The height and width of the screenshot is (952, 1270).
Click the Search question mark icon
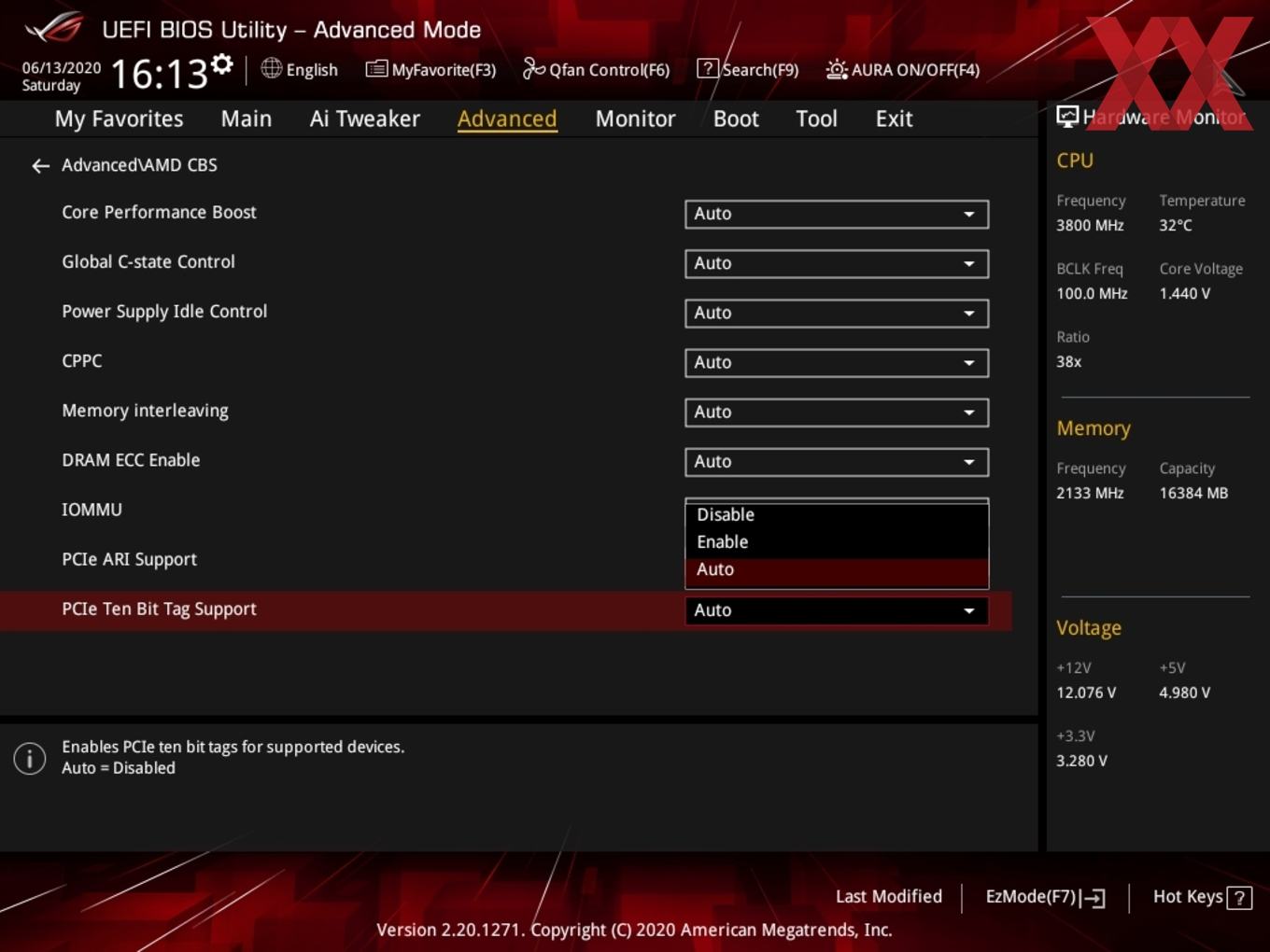click(x=708, y=68)
